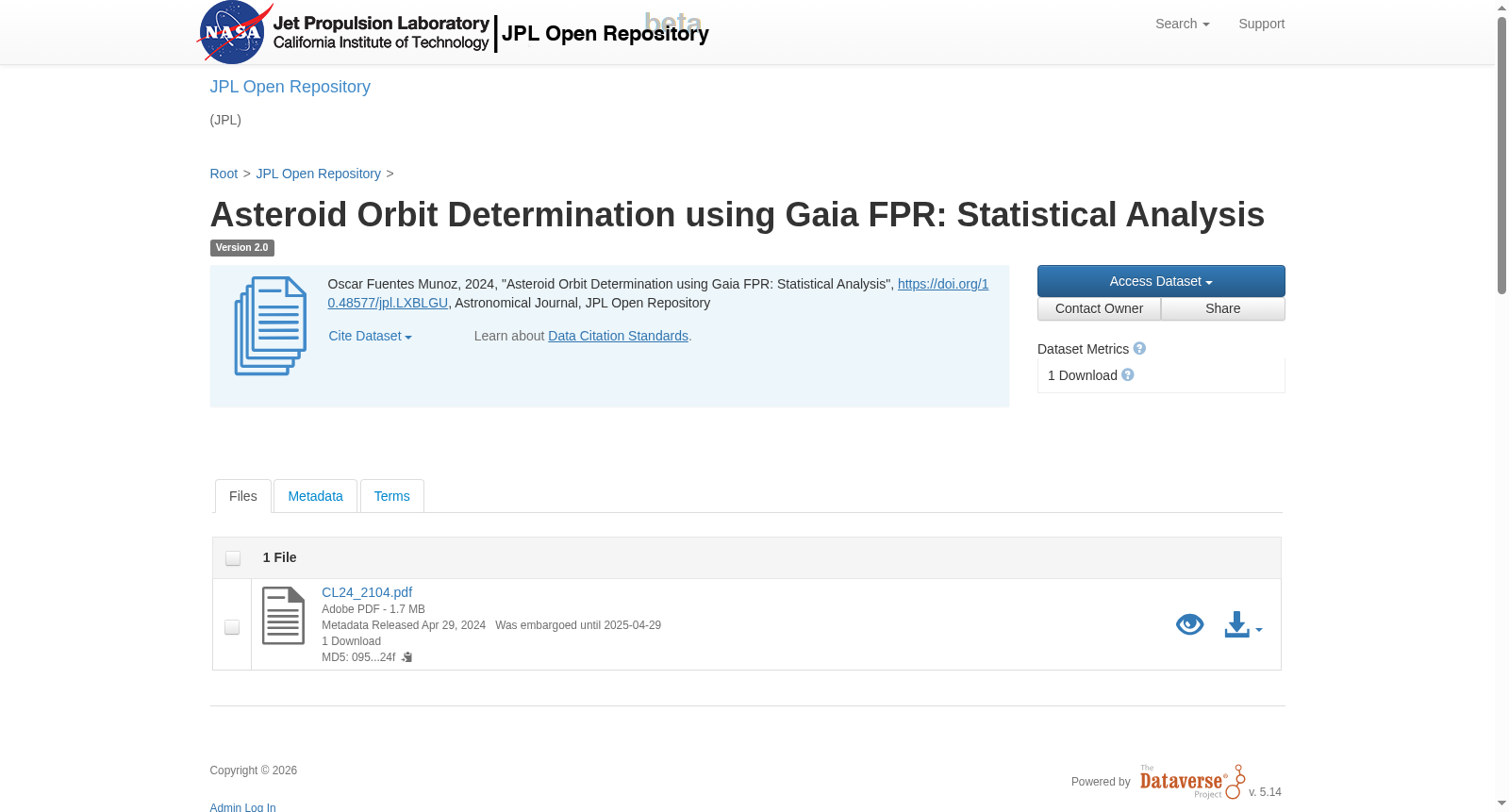1509x812 pixels.
Task: Switch to the Metadata tab
Action: tap(315, 496)
